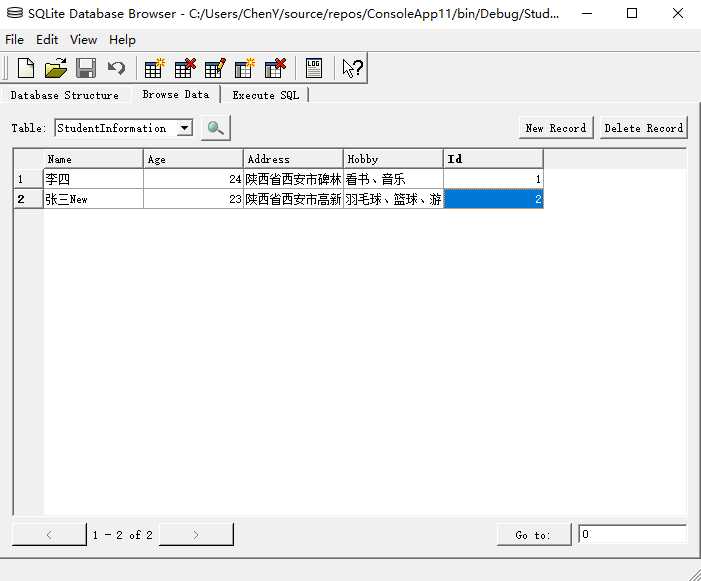701x581 pixels.
Task: Select the cell containing 张三New
Action: [93, 199]
